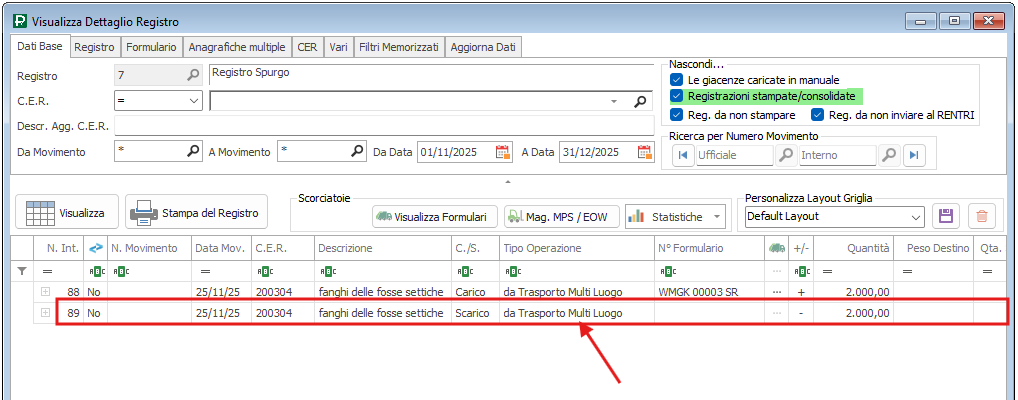Viewport: 1018px width, 400px height.
Task: Click the Ufficiale number search magnifier
Action: 787,155
